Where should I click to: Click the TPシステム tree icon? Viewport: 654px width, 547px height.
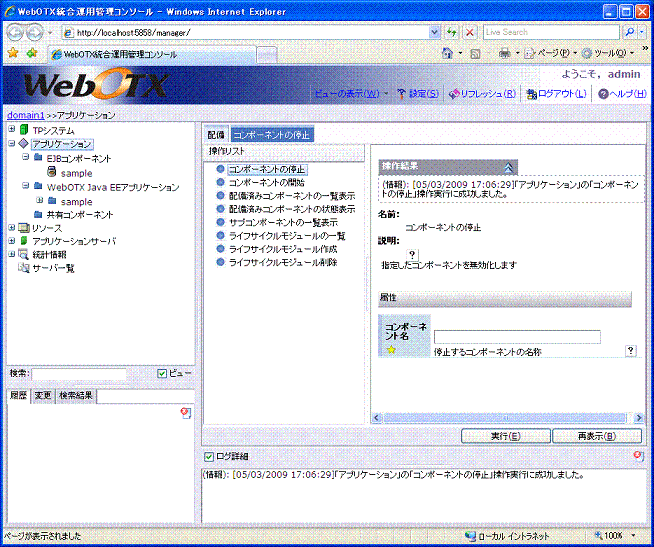(24, 130)
